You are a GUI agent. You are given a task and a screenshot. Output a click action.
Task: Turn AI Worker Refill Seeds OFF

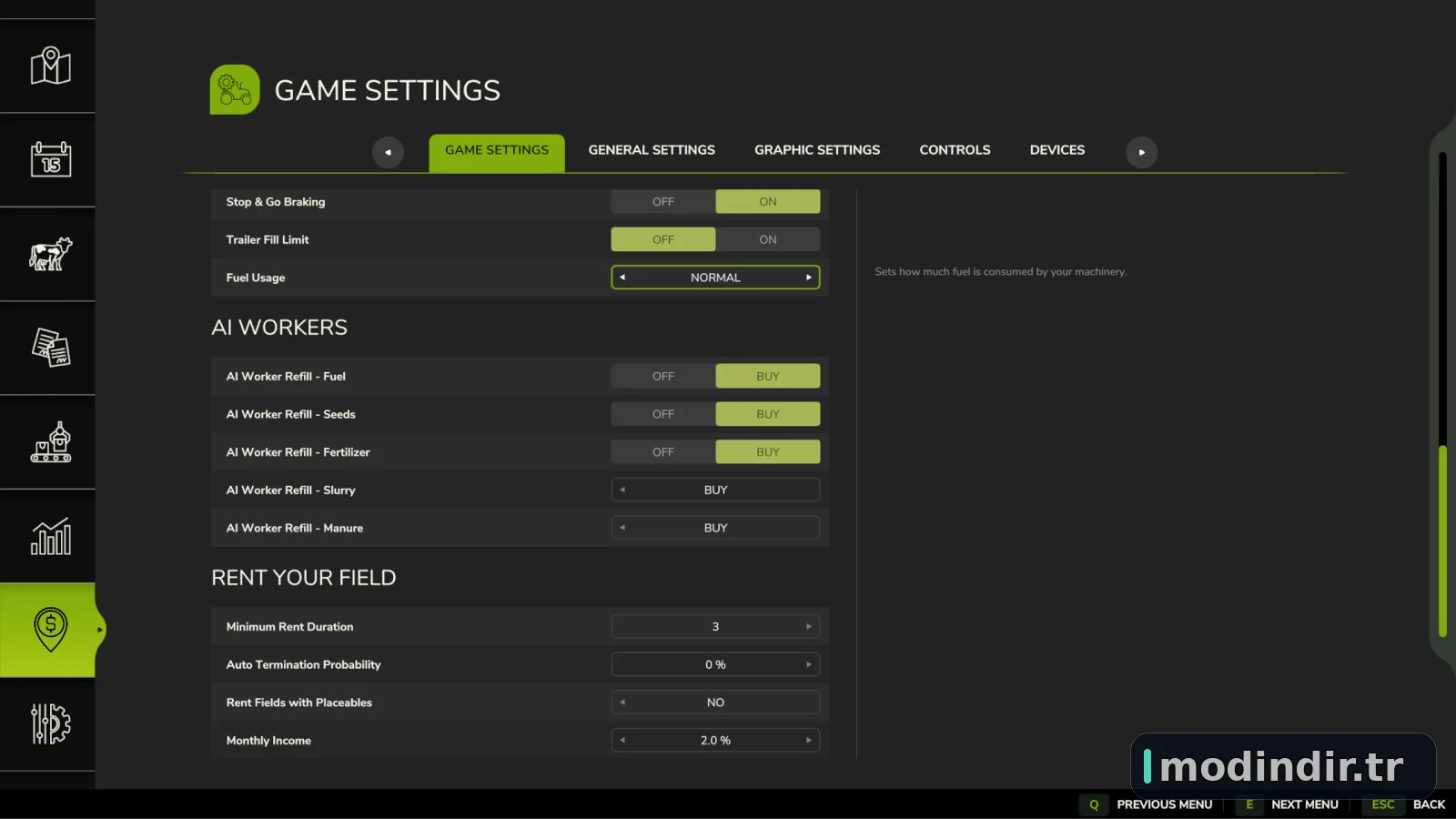tap(663, 414)
